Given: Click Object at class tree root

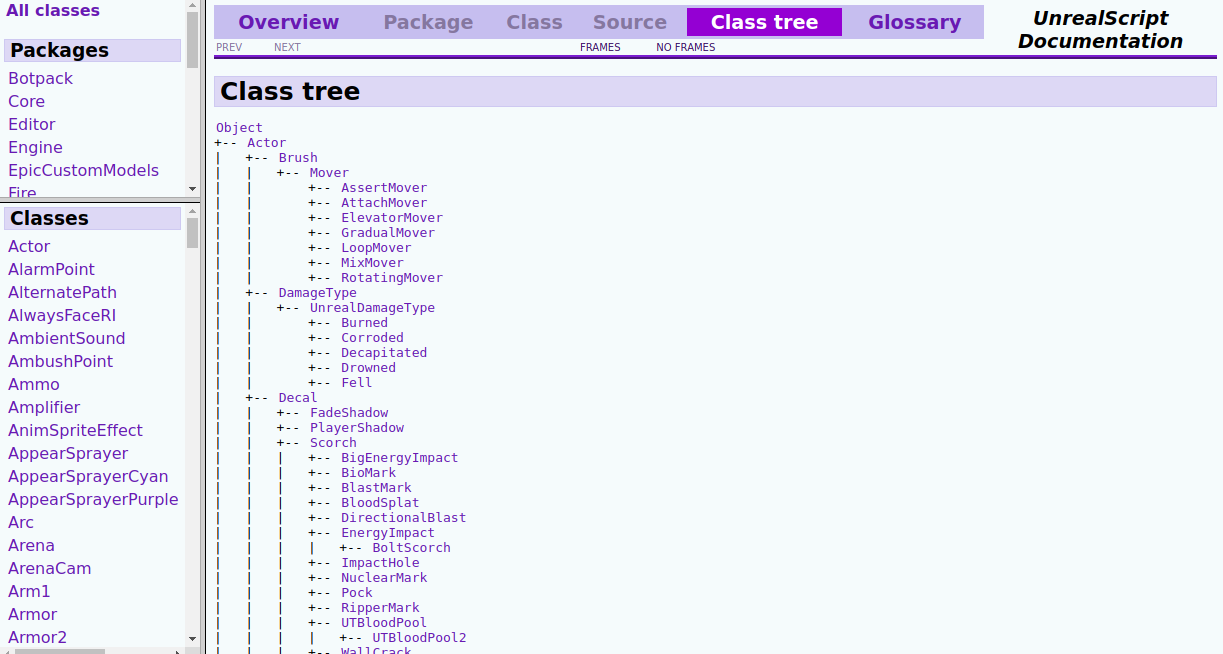Looking at the screenshot, I should click(x=239, y=127).
